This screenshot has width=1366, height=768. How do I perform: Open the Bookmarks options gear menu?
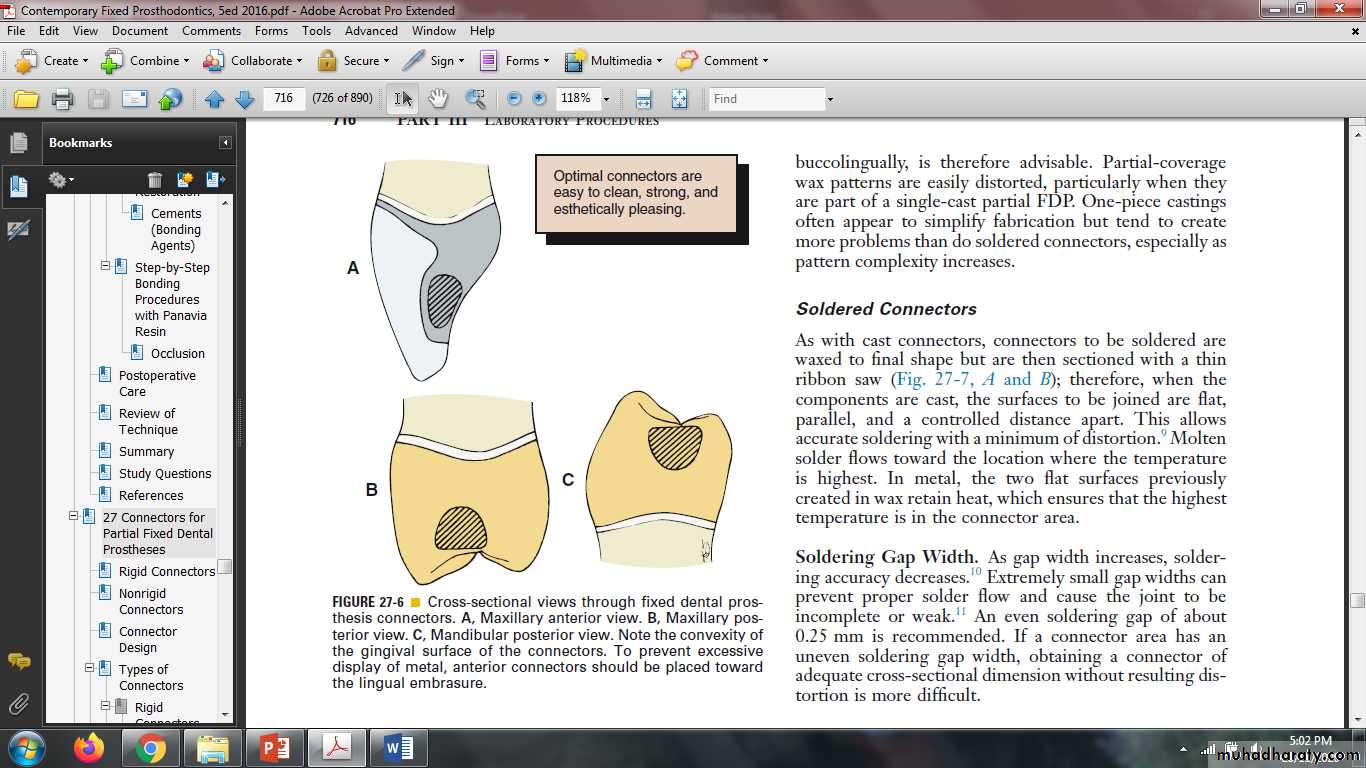(60, 180)
